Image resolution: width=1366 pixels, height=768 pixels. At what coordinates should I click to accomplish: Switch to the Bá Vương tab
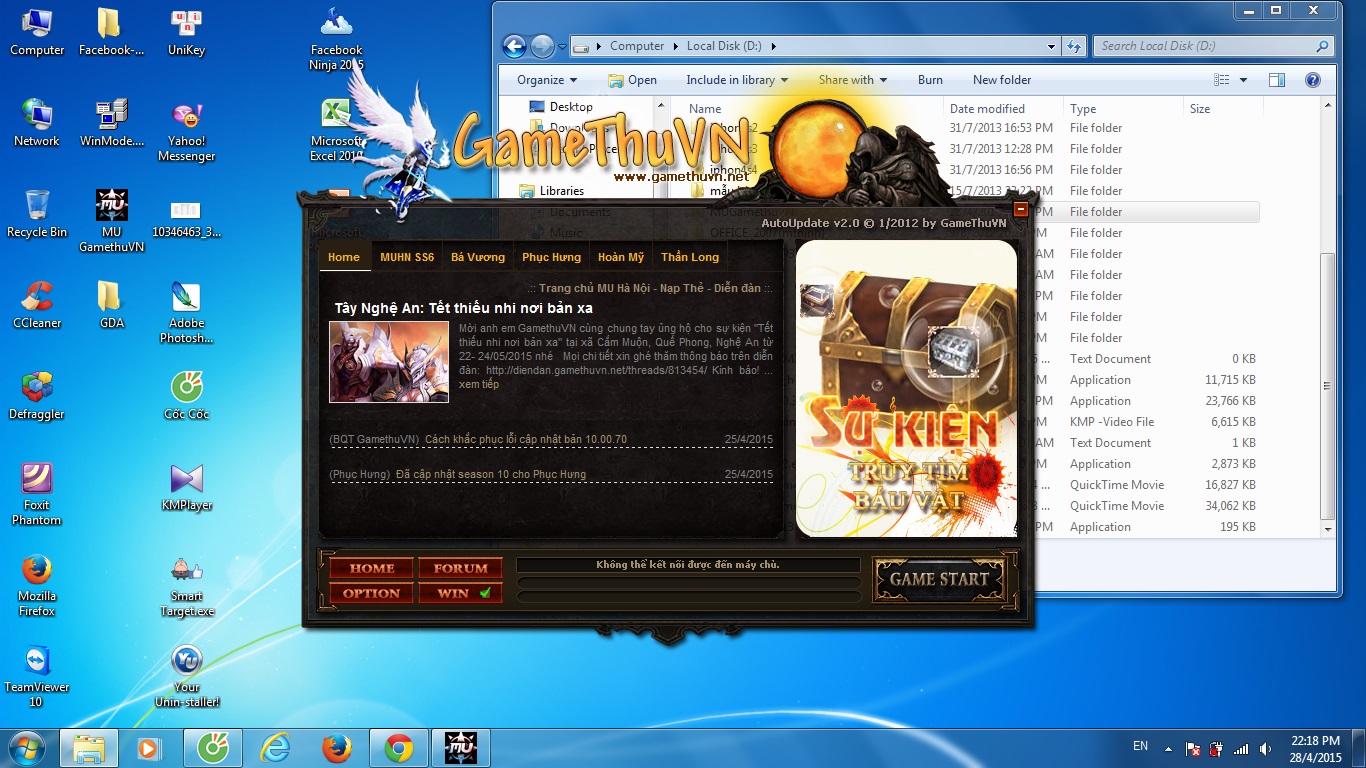[478, 257]
